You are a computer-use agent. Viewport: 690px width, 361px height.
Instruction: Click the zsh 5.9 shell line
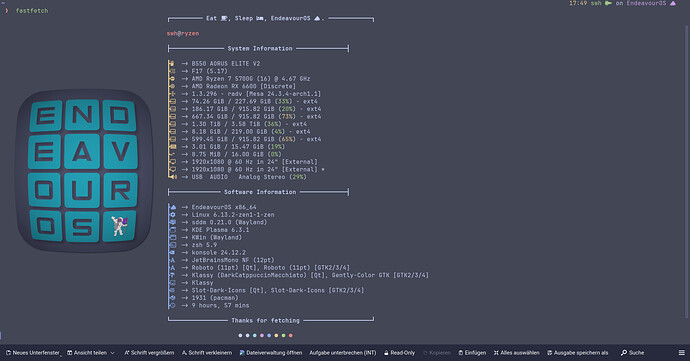[x=204, y=245]
